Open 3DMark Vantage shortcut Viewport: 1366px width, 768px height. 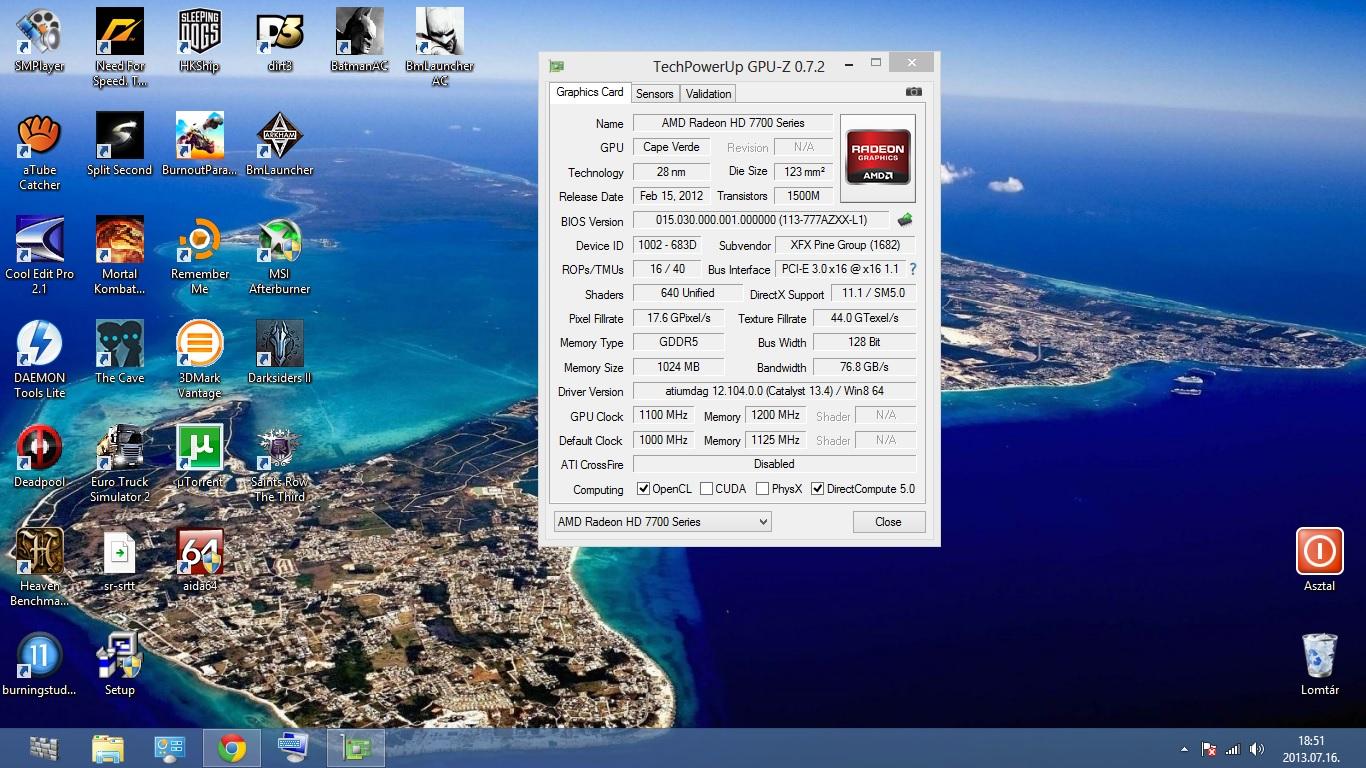pyautogui.click(x=200, y=359)
